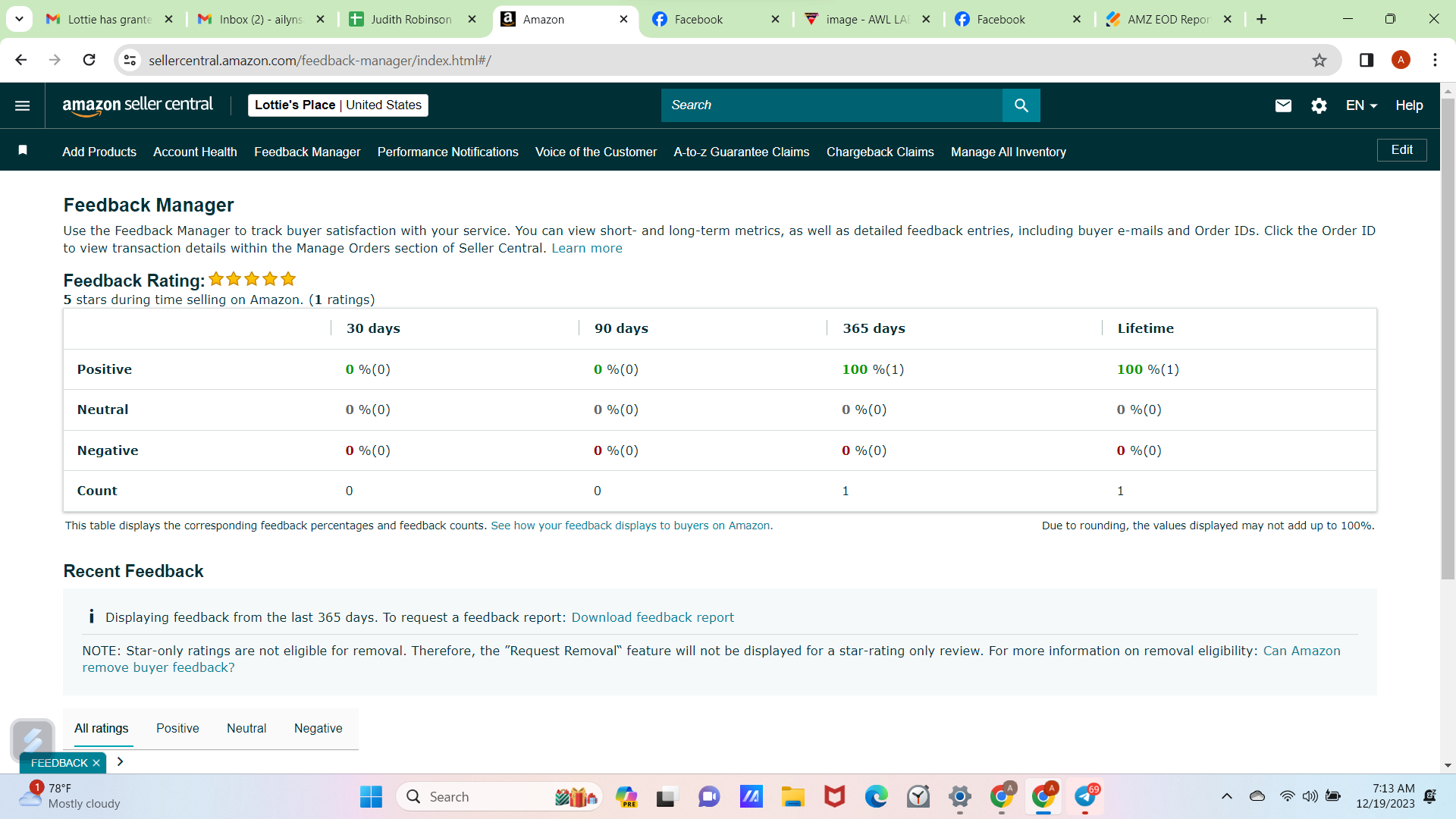
Task: Open Manage All Inventory
Action: (x=1009, y=152)
